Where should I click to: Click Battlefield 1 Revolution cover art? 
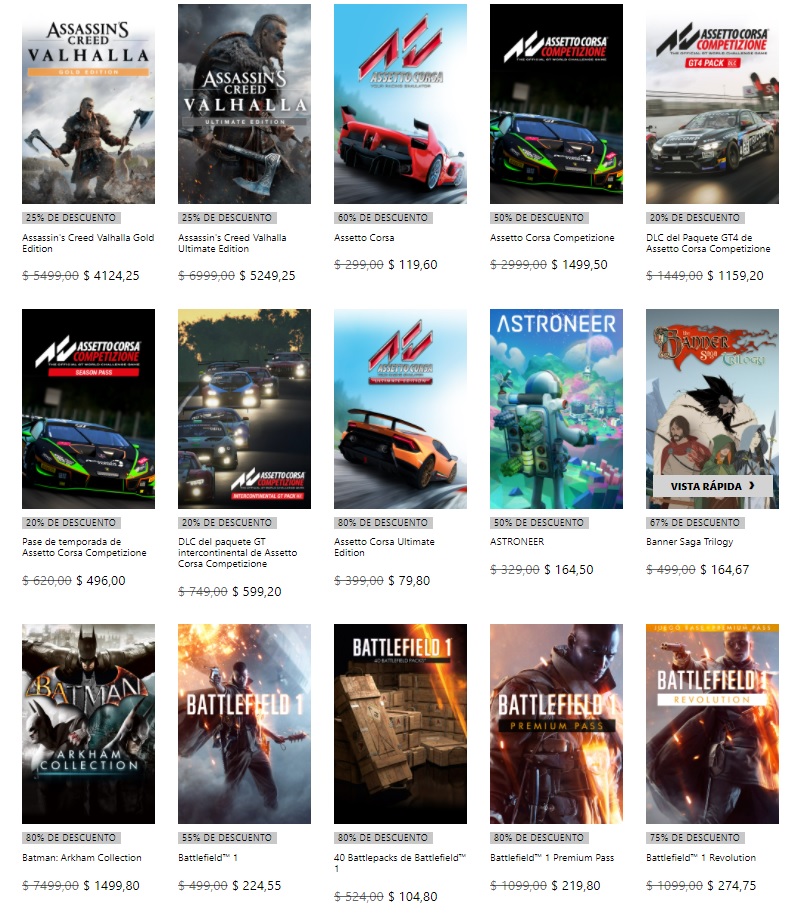712,724
